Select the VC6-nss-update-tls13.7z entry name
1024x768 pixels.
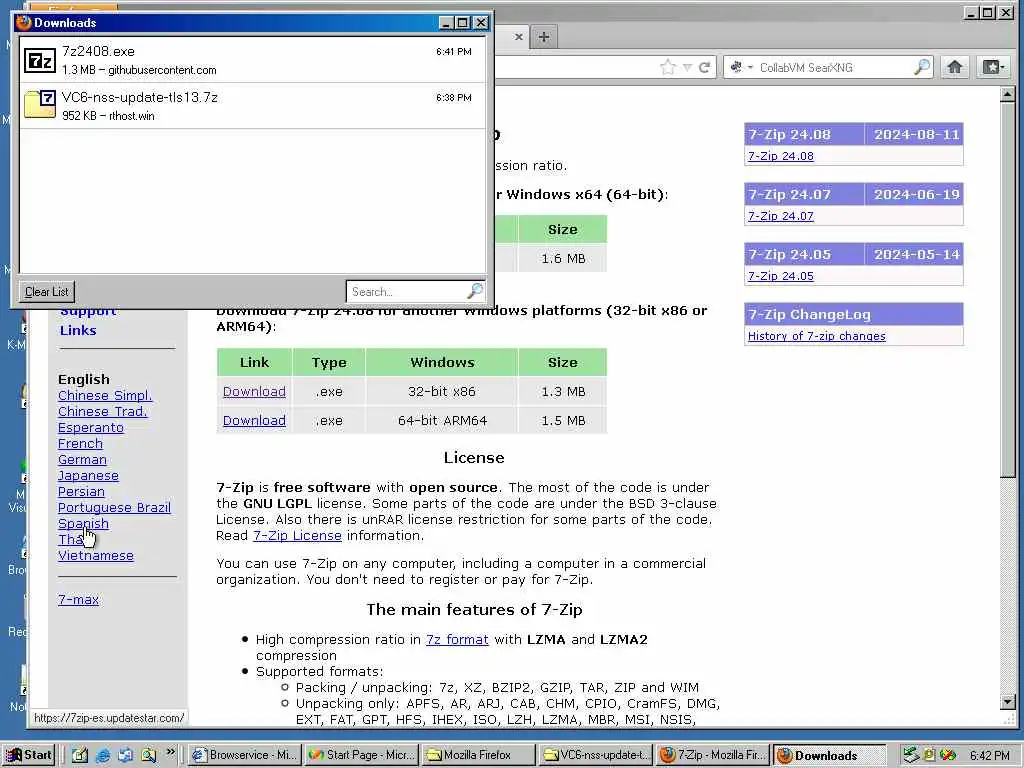click(x=139, y=97)
